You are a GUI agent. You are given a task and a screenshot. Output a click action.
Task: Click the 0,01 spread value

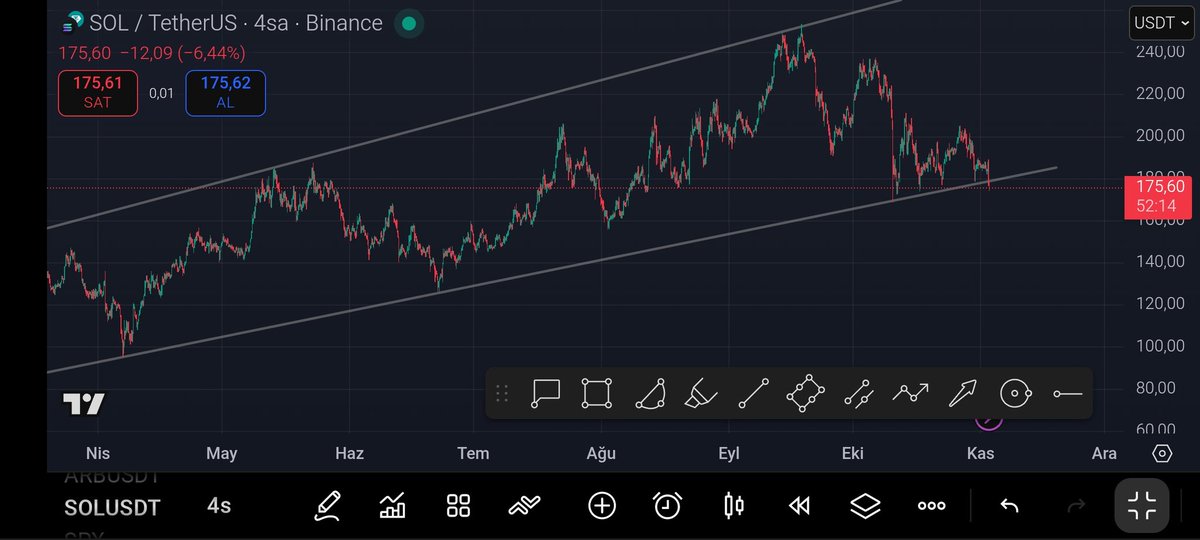click(x=161, y=93)
